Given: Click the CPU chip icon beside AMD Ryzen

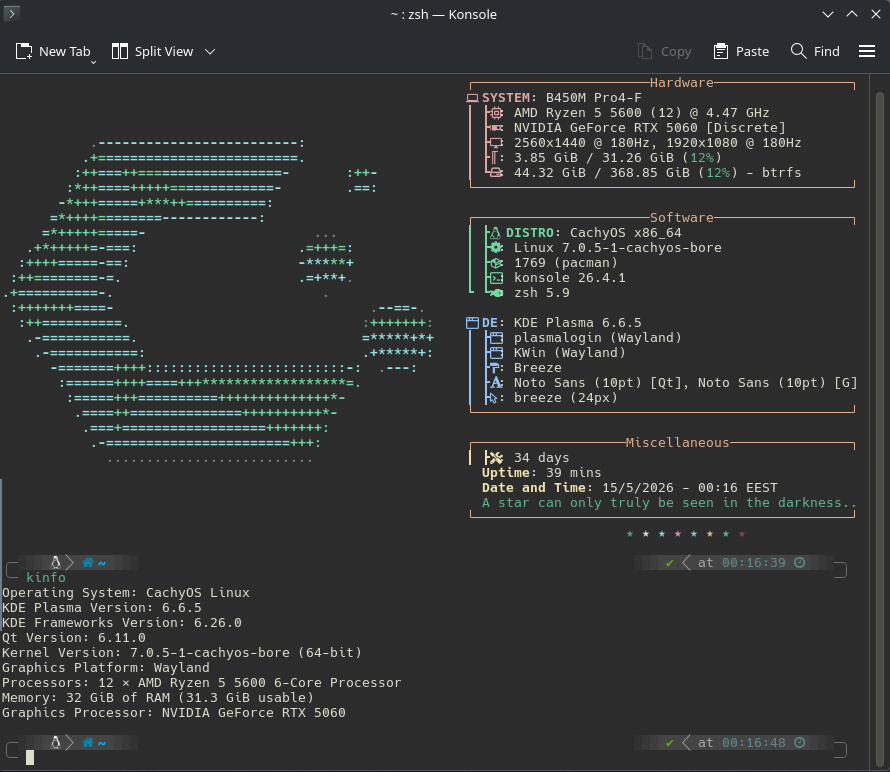Looking at the screenshot, I should 497,113.
